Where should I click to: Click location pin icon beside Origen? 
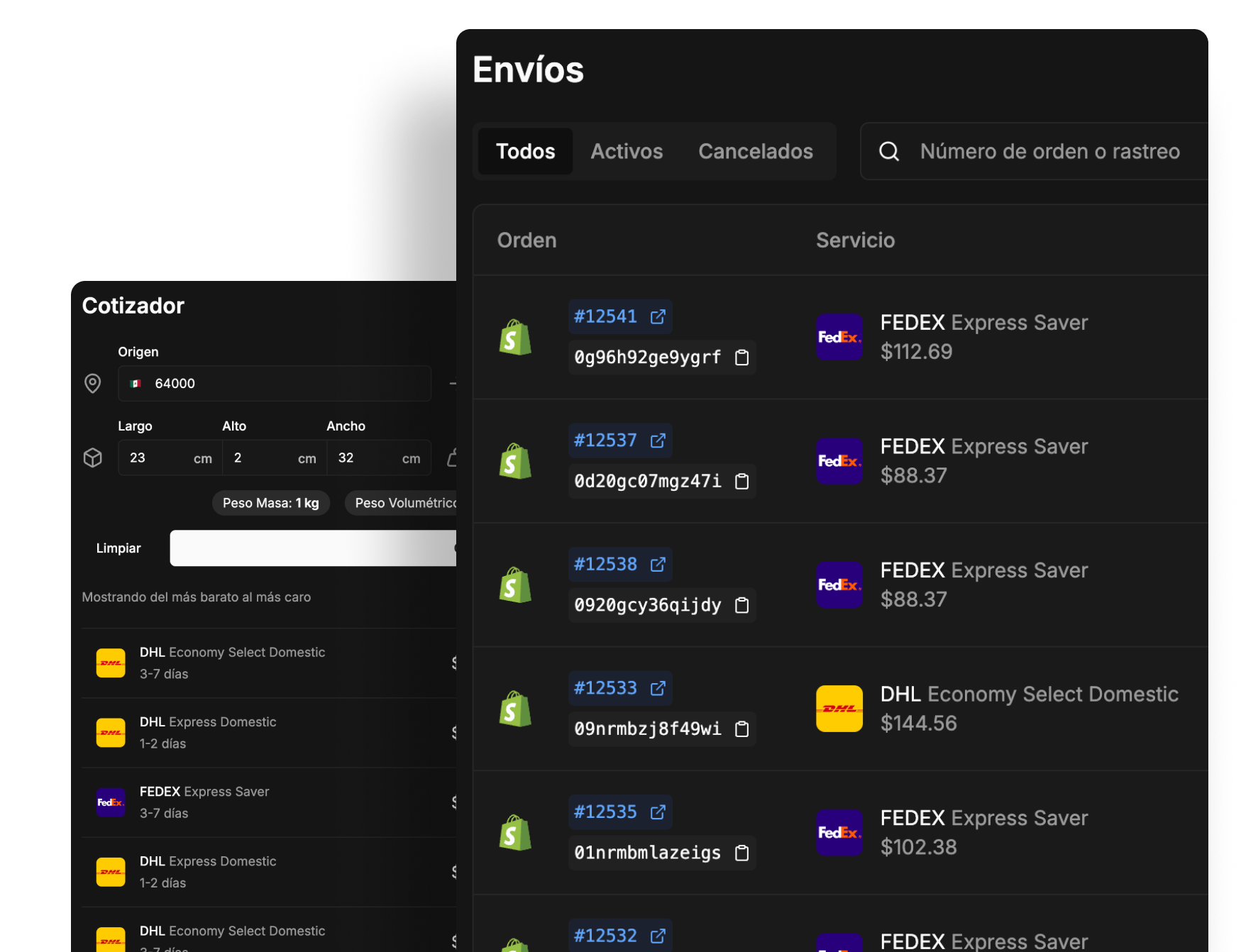click(93, 383)
